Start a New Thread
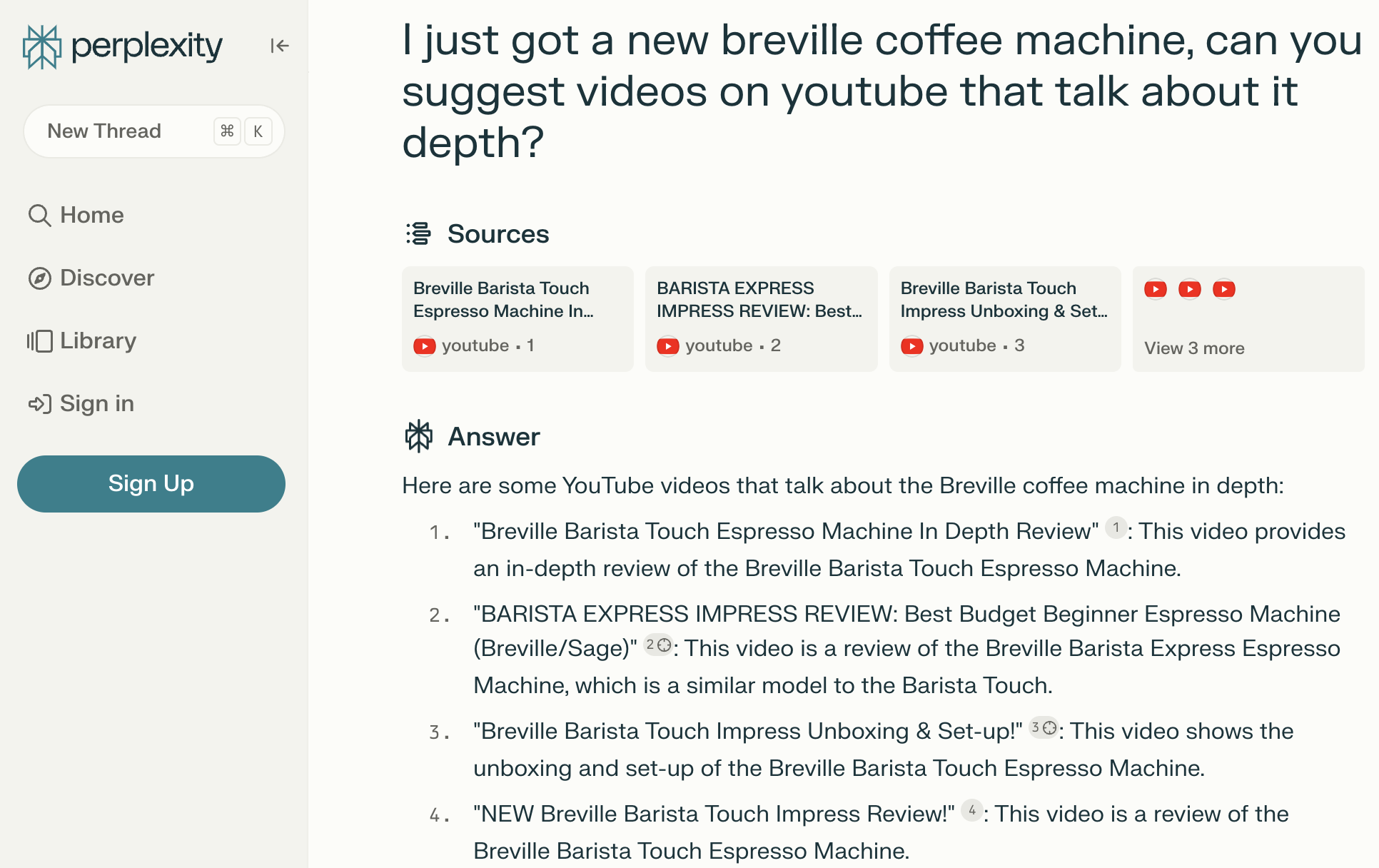Image resolution: width=1379 pixels, height=868 pixels. (x=154, y=131)
